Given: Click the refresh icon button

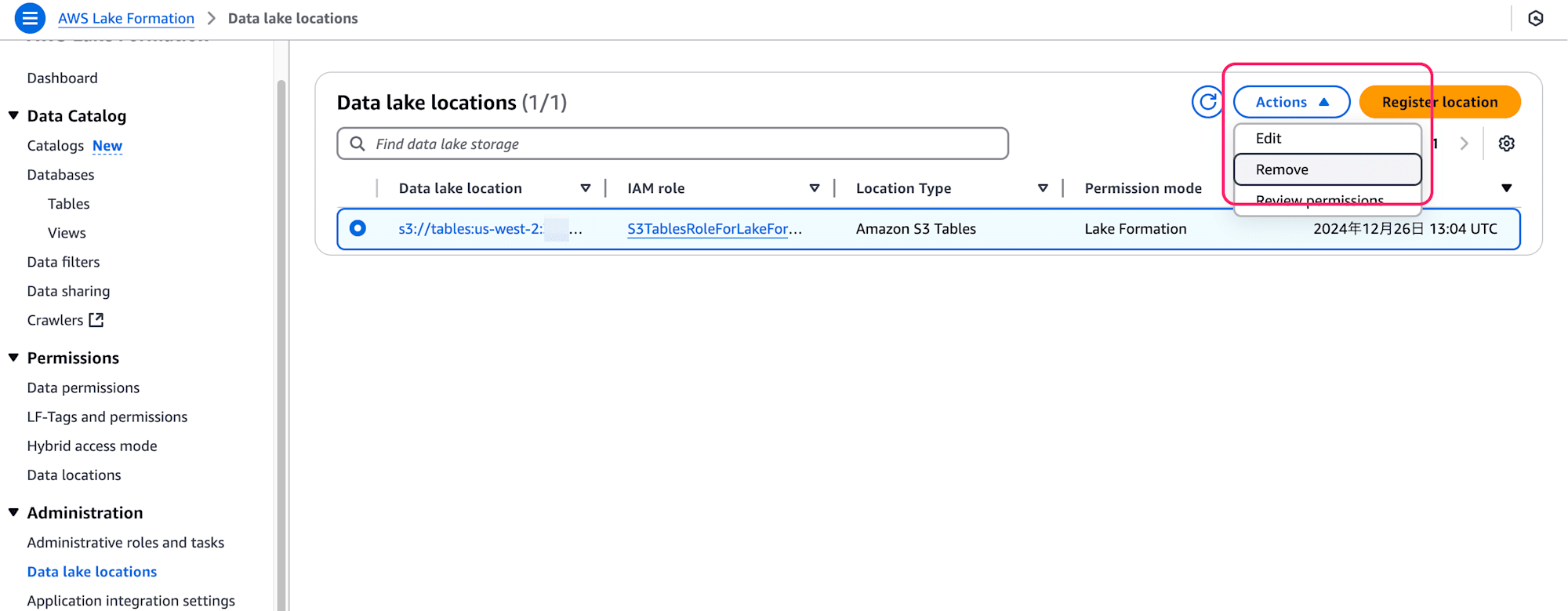Looking at the screenshot, I should 1207,102.
